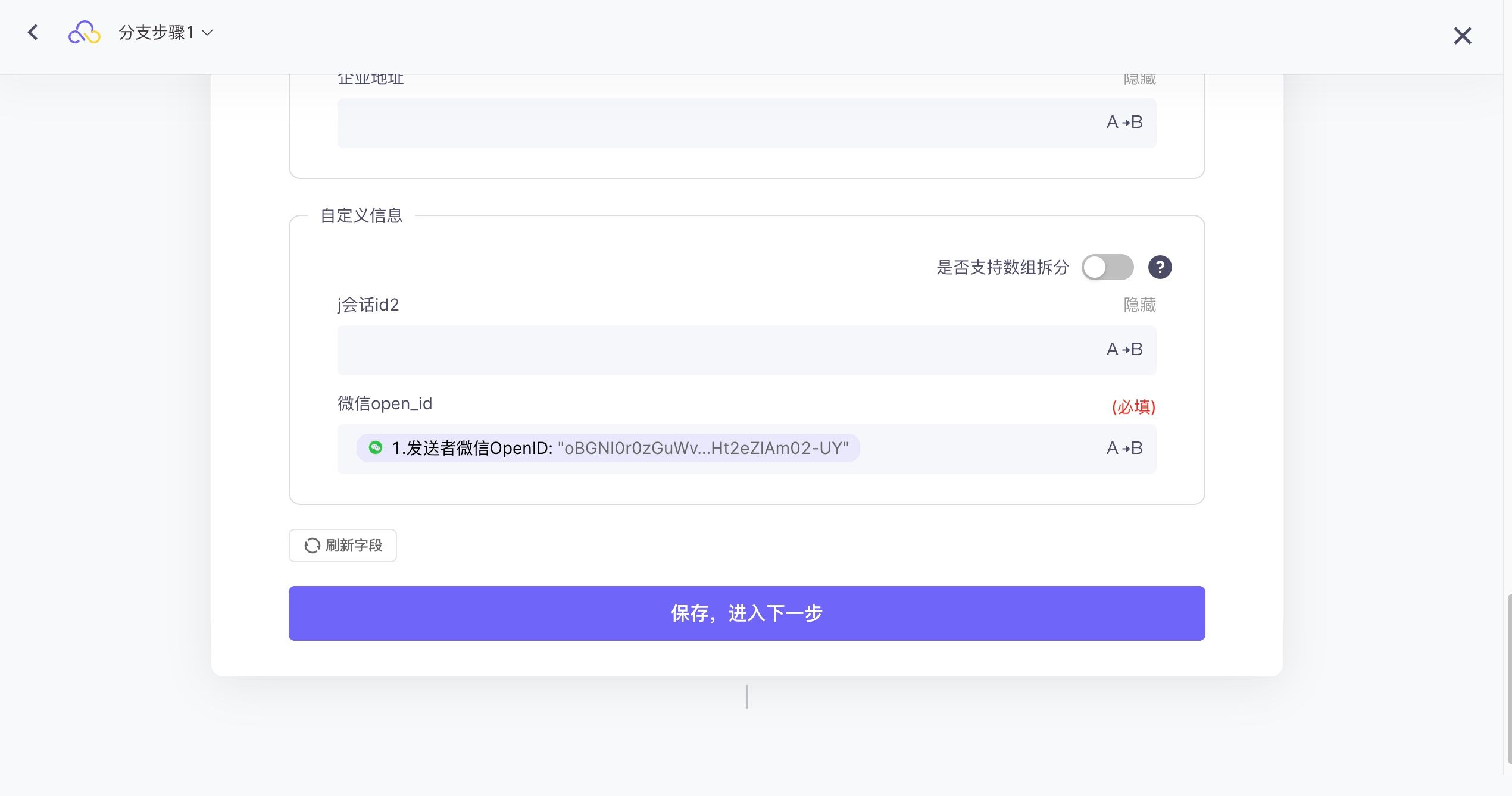Open the question mark help icon
Image resolution: width=1512 pixels, height=796 pixels.
(x=1160, y=267)
